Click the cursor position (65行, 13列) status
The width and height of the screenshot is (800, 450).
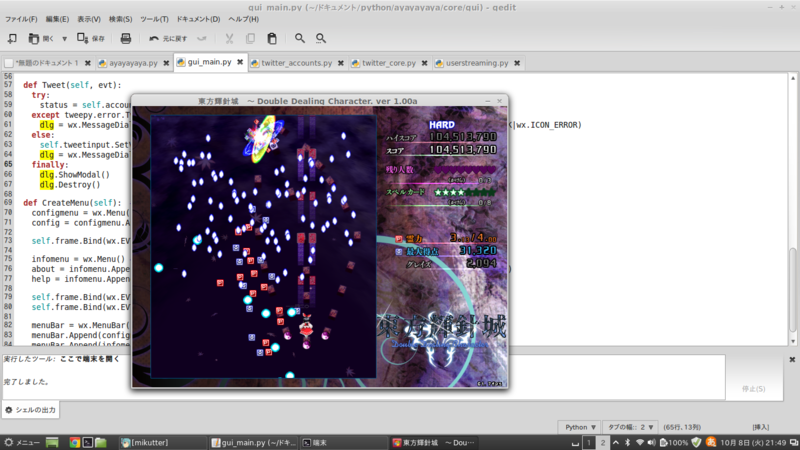(682, 427)
